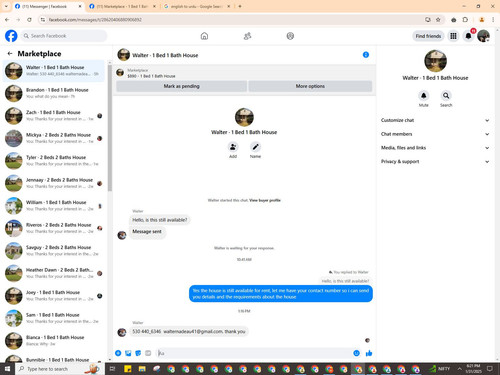500x375 pixels.
Task: Expand Chat members section
Action: click(x=435, y=134)
